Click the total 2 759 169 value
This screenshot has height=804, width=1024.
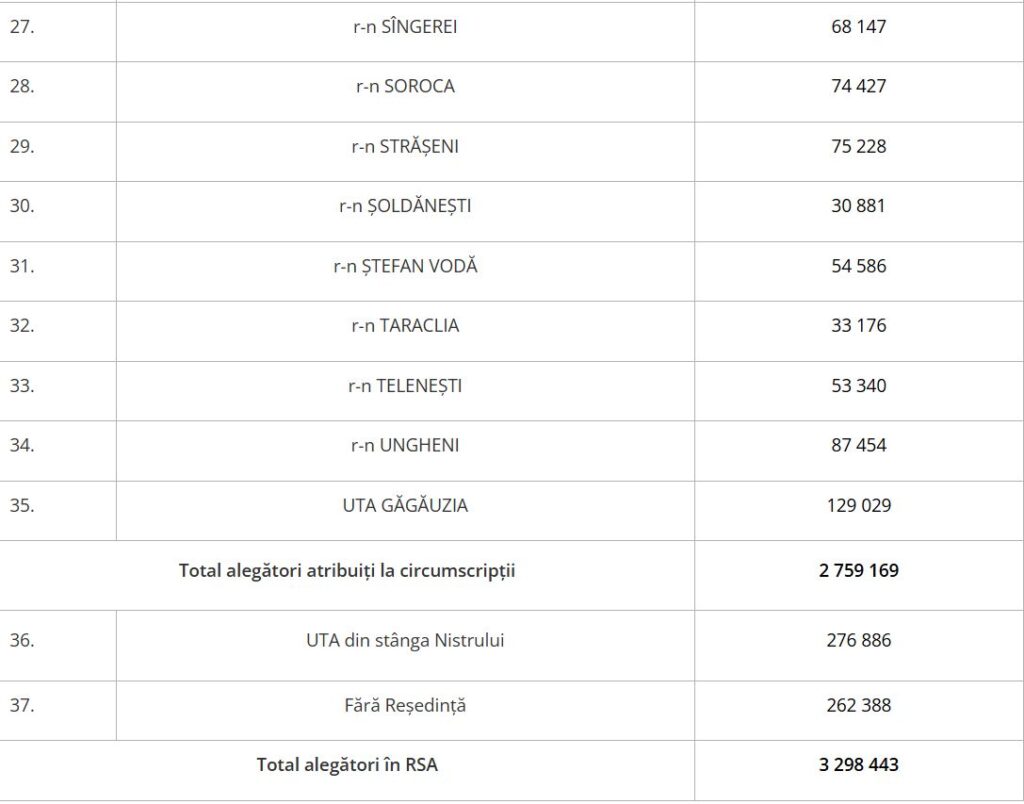pos(858,570)
